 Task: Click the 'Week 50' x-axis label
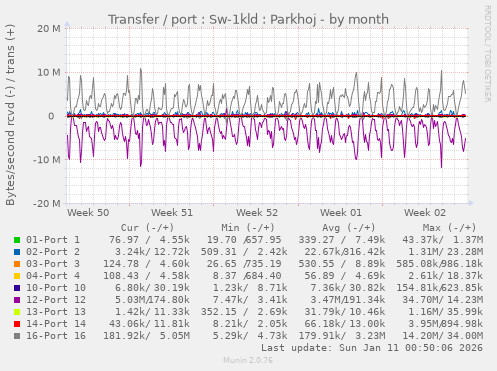88,213
